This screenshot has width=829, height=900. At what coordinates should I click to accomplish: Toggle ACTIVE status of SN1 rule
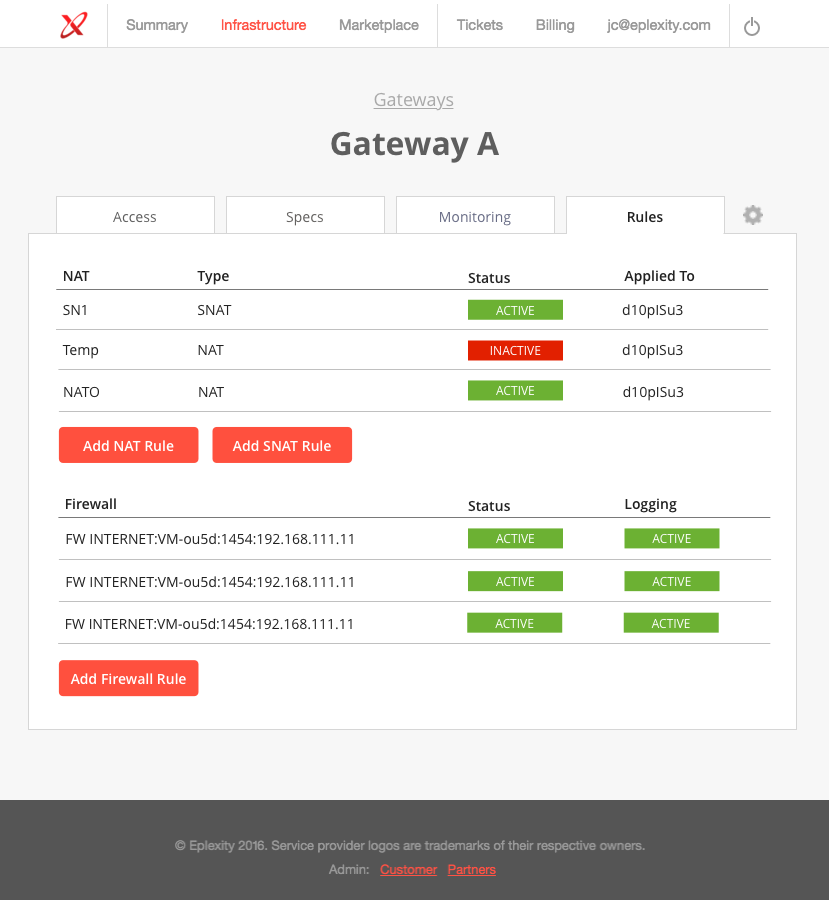(515, 310)
